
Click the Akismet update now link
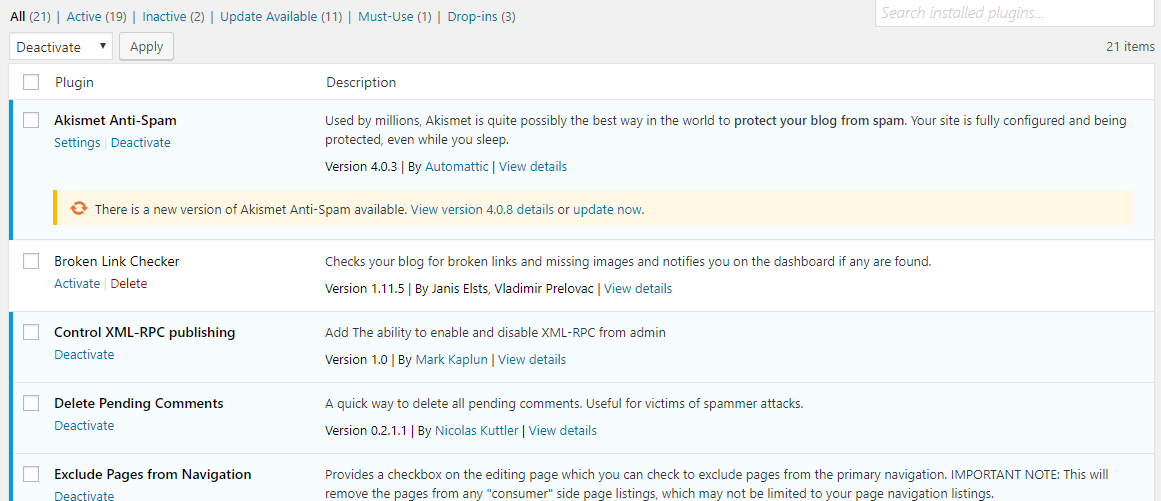point(607,209)
